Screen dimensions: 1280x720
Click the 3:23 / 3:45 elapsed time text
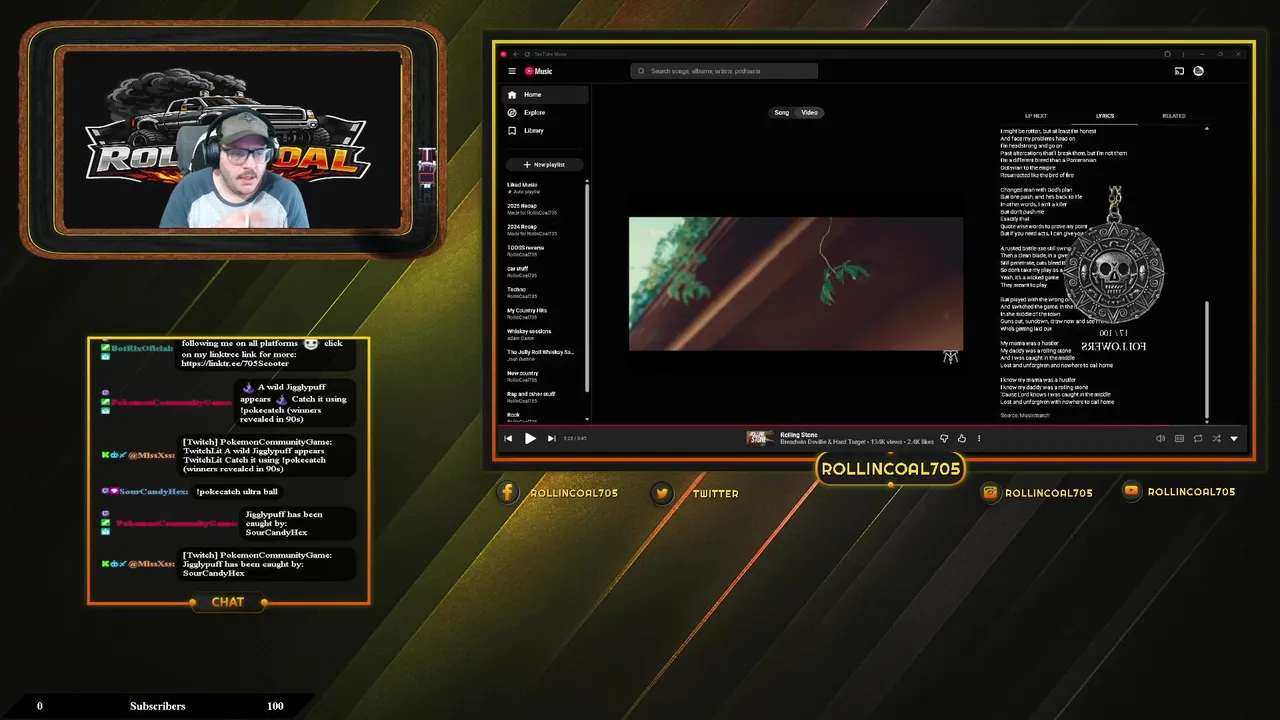(x=575, y=438)
